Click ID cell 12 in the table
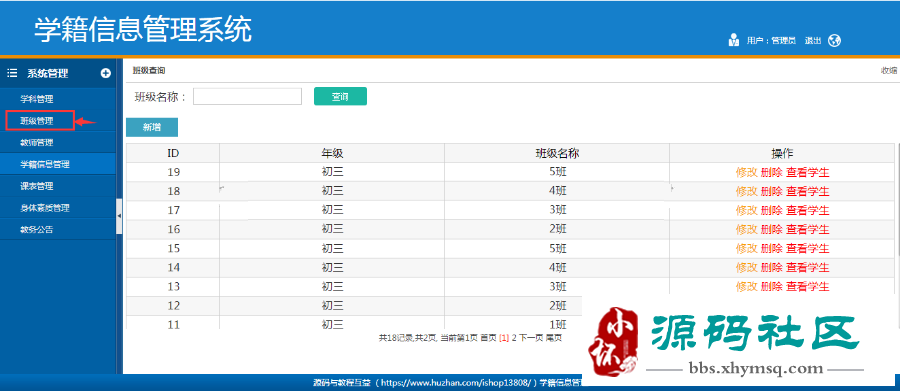This screenshot has height=391, width=900. (x=173, y=305)
